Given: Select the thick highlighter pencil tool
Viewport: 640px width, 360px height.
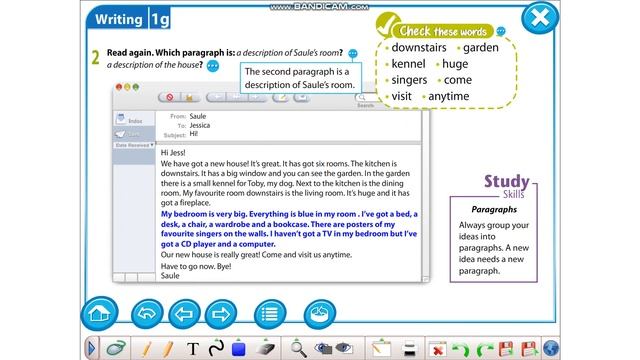Looking at the screenshot, I should 168,349.
